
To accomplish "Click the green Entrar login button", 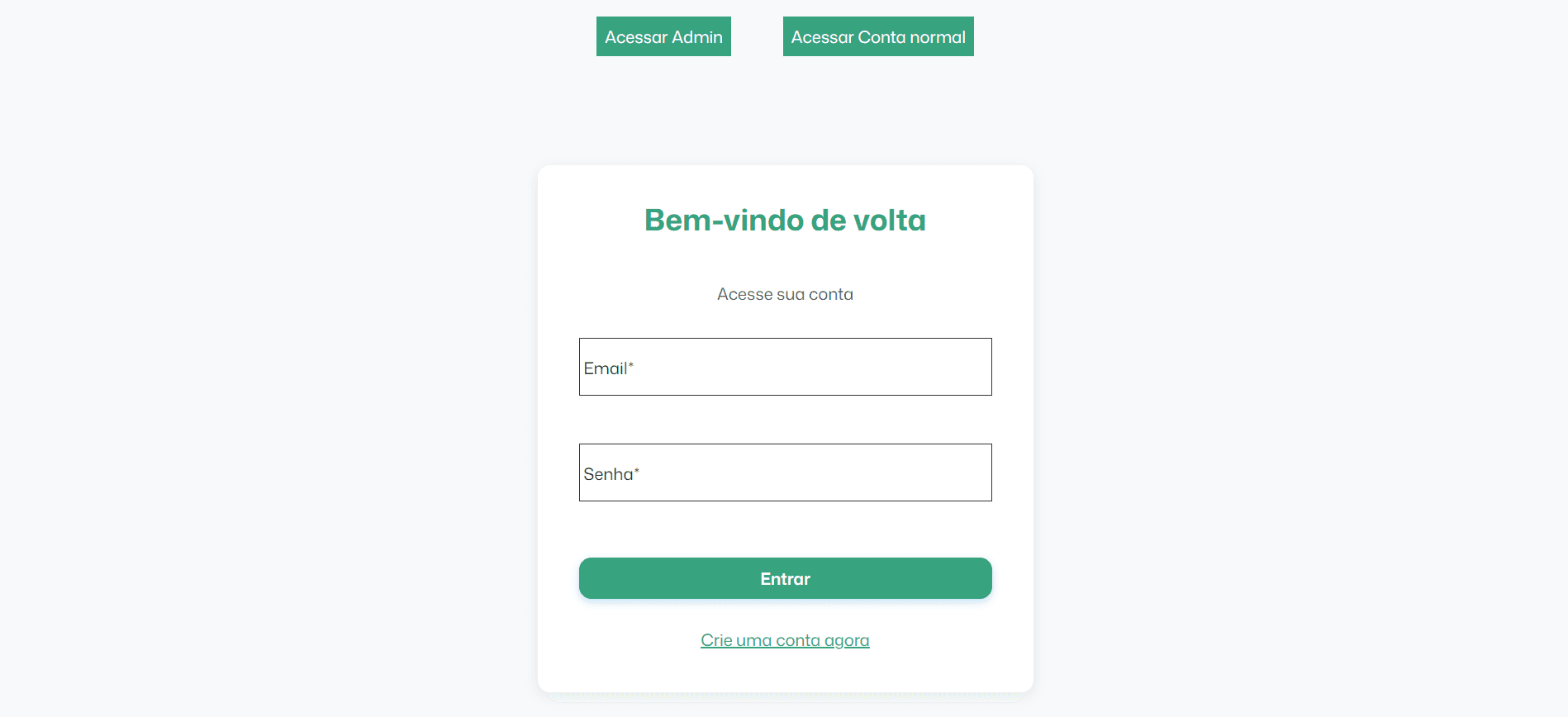I will click(x=785, y=578).
